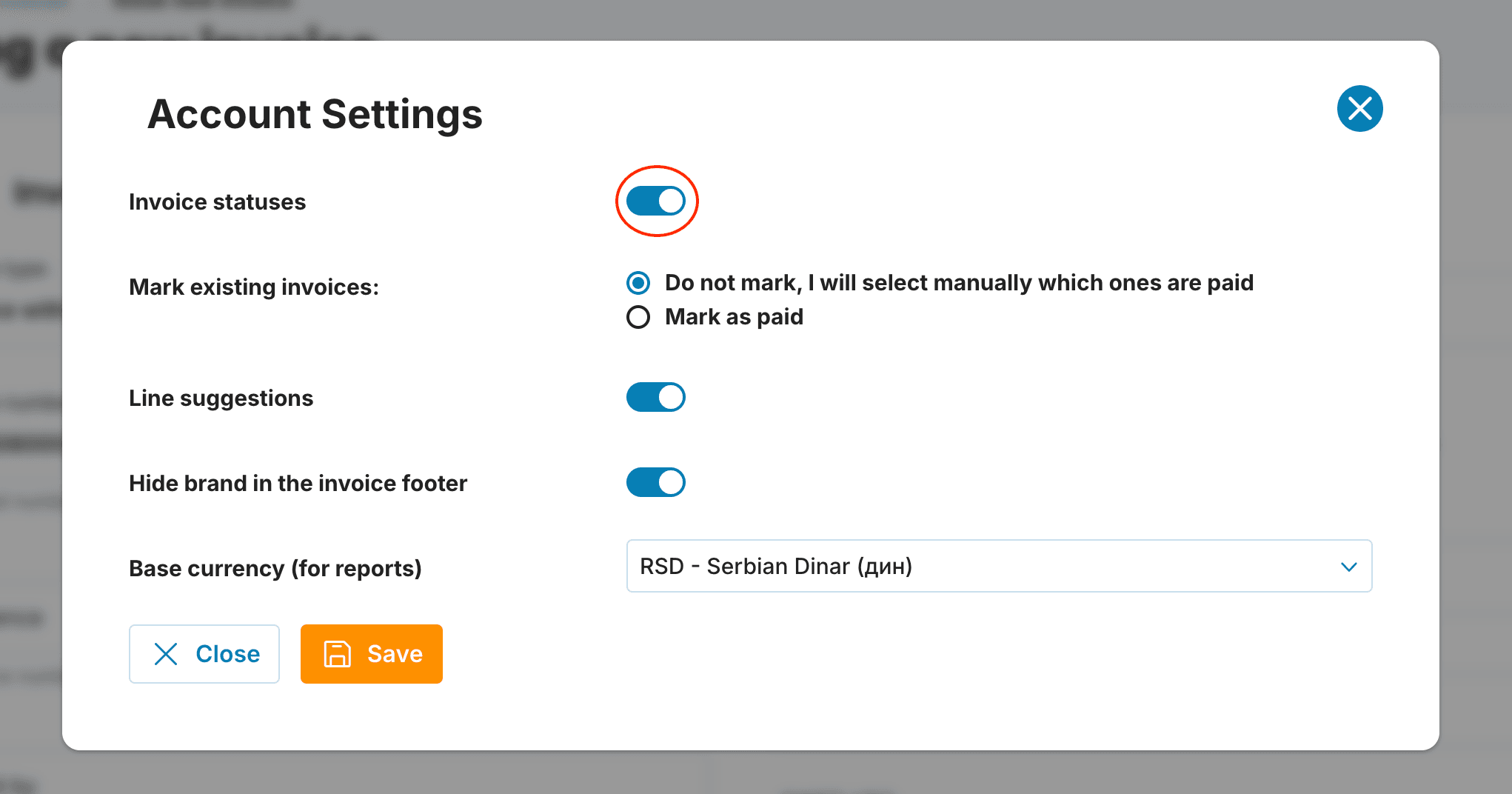Click the 'Account Settings' heading
The height and width of the screenshot is (794, 1512).
(315, 114)
